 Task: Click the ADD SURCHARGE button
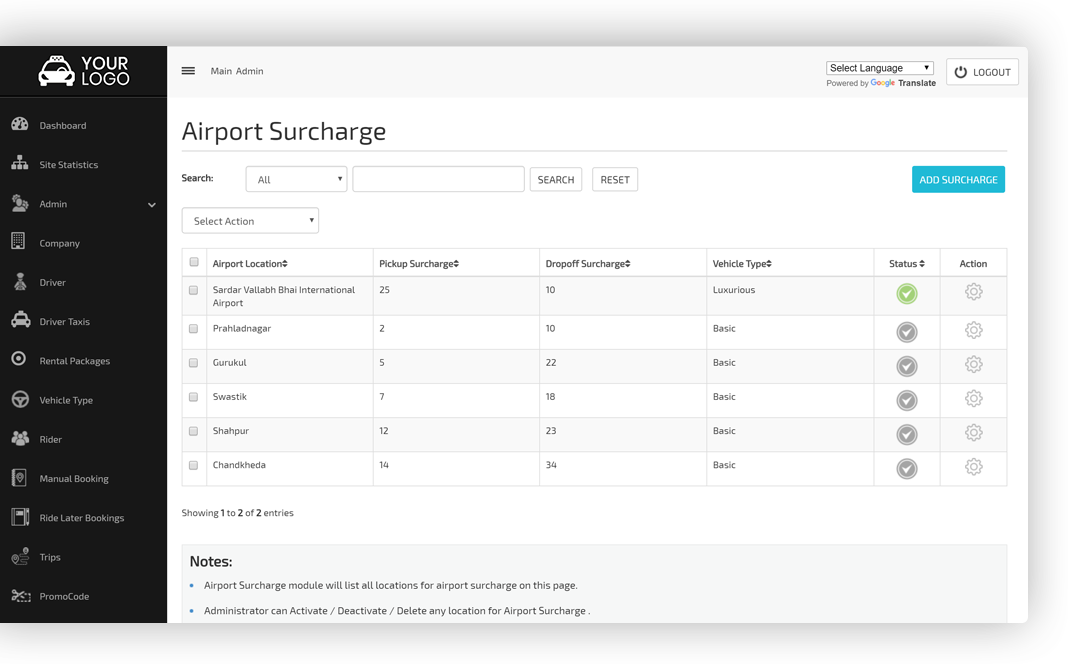point(958,179)
